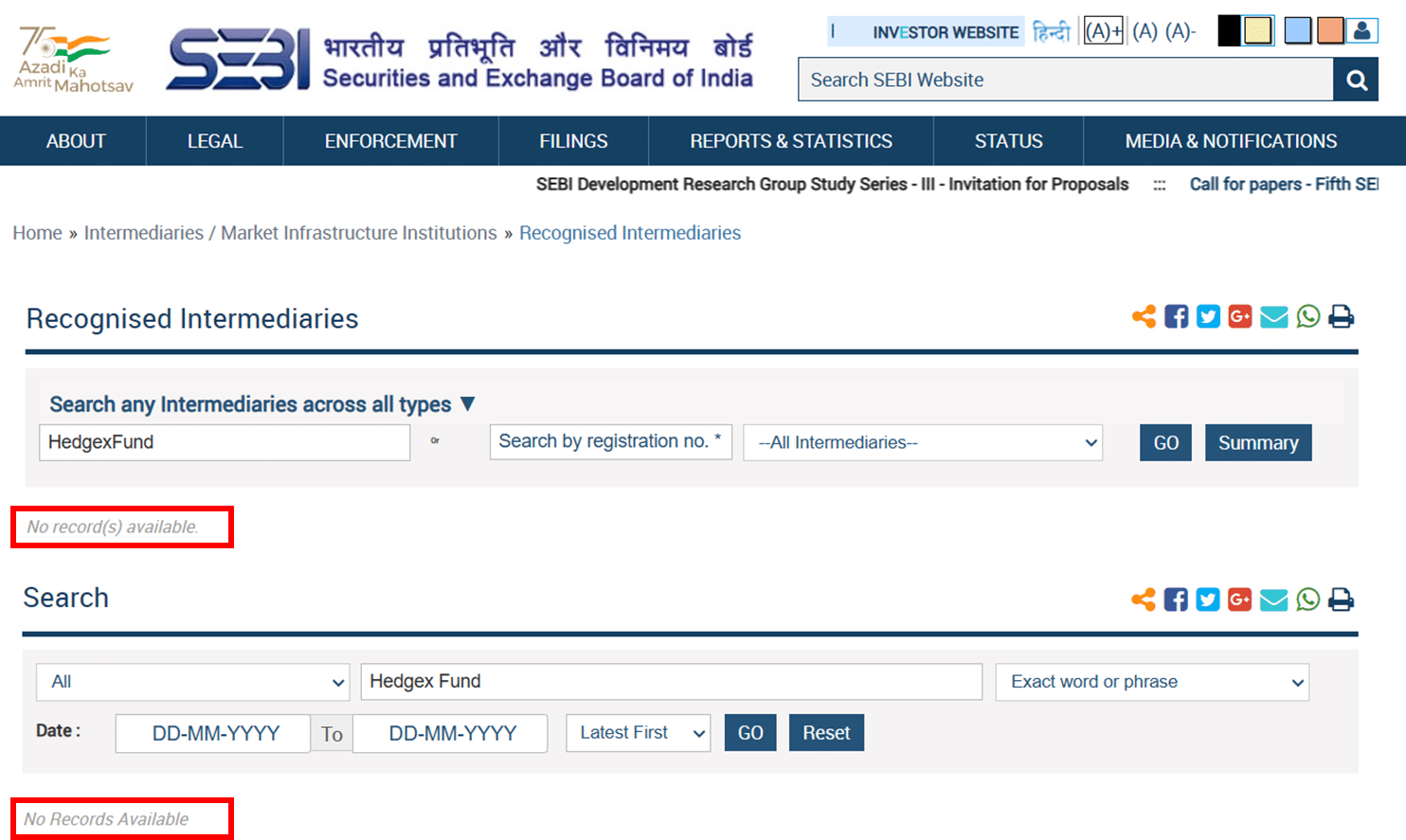Viewport: 1406px width, 840px height.
Task: Select the light blue theme swatch
Action: click(1298, 30)
